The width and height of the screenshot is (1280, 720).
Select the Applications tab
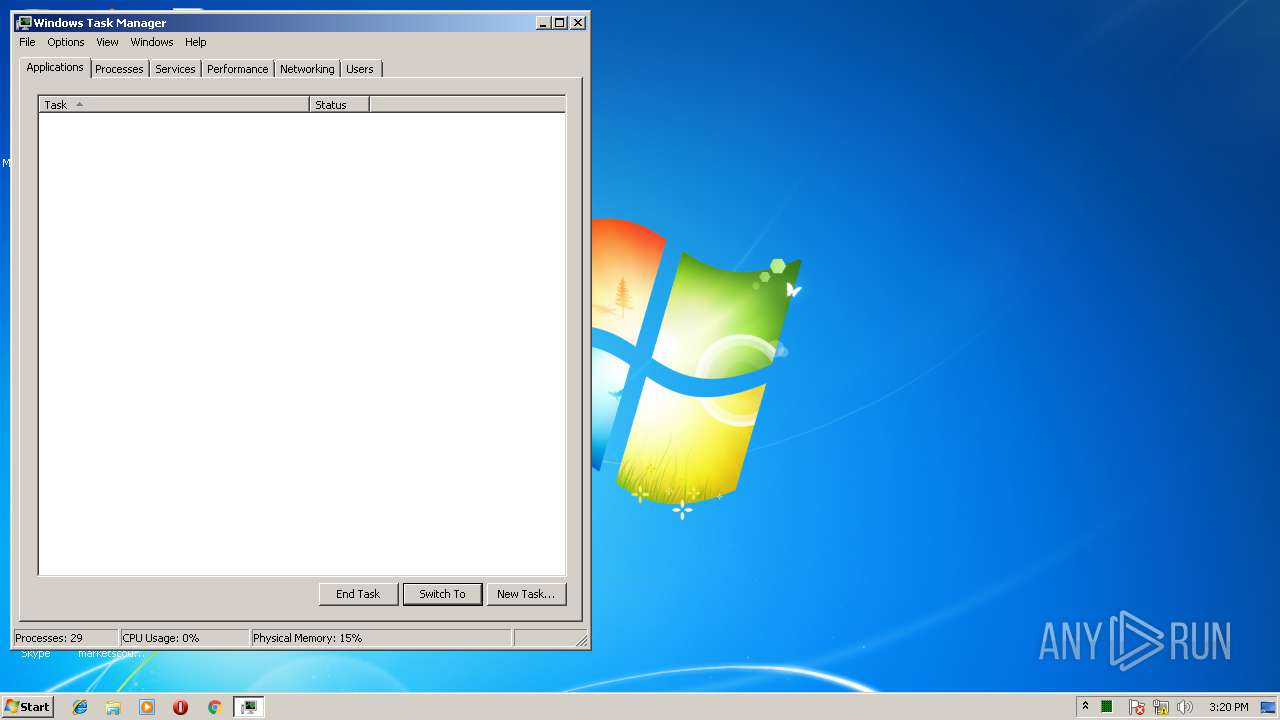pyautogui.click(x=55, y=67)
